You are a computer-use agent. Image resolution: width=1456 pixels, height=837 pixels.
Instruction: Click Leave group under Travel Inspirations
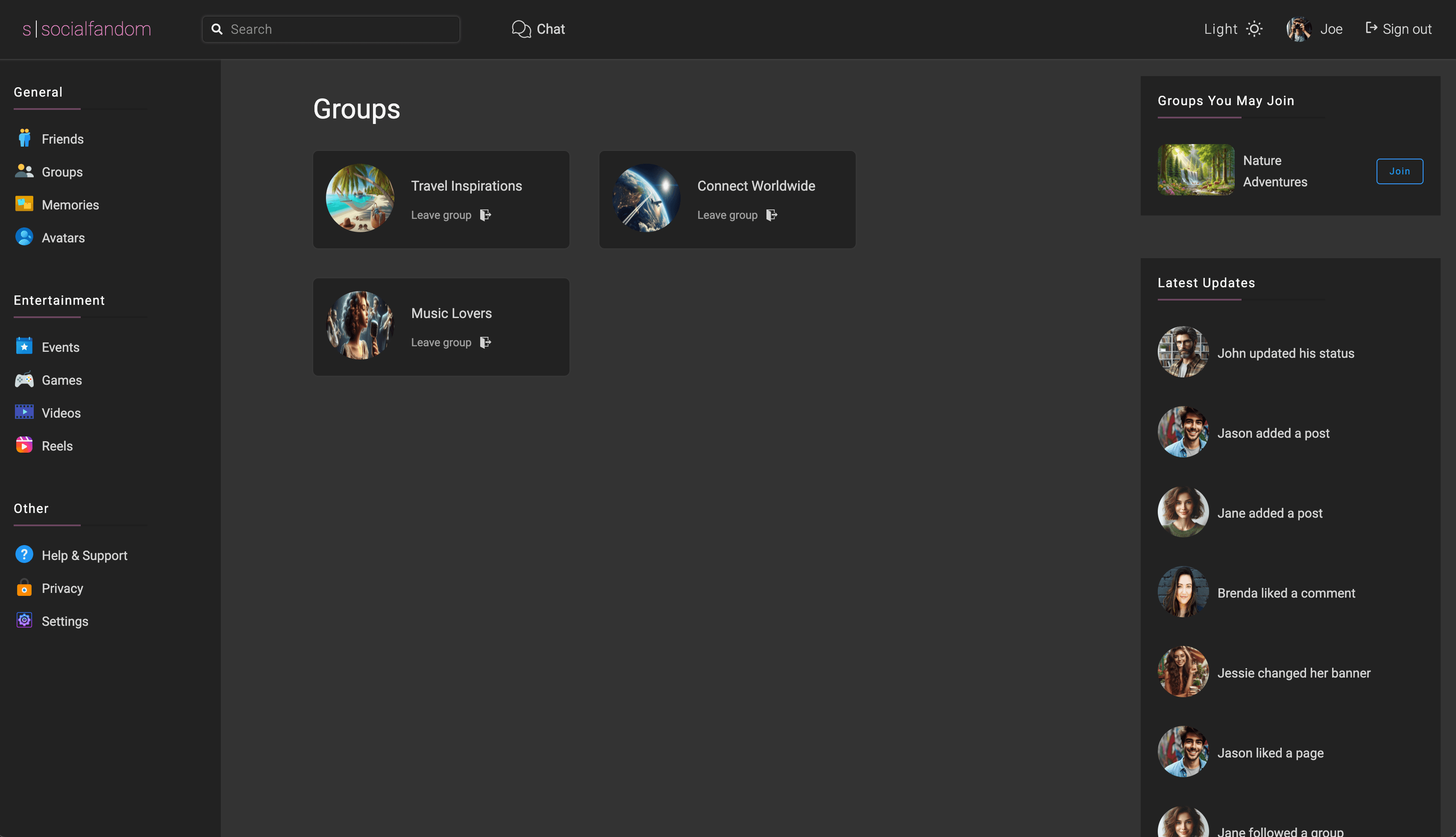441,215
